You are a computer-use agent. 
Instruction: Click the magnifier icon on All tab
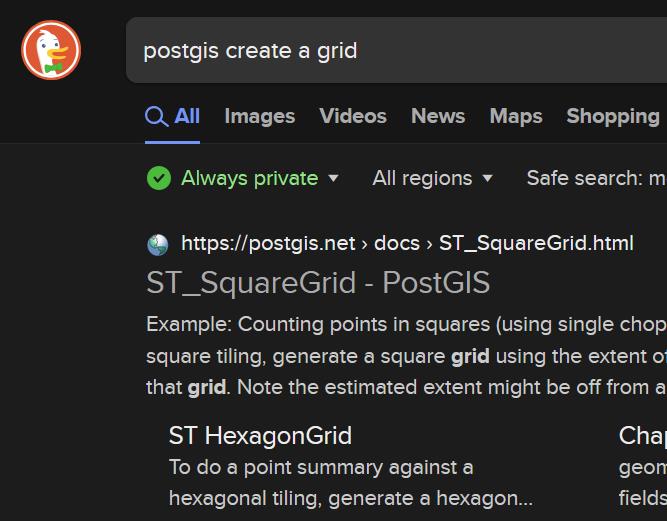[x=156, y=117]
